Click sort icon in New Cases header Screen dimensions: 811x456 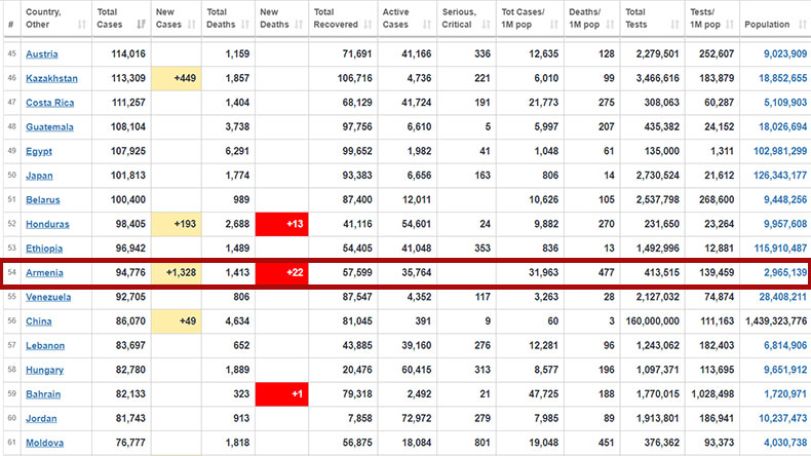tap(192, 24)
